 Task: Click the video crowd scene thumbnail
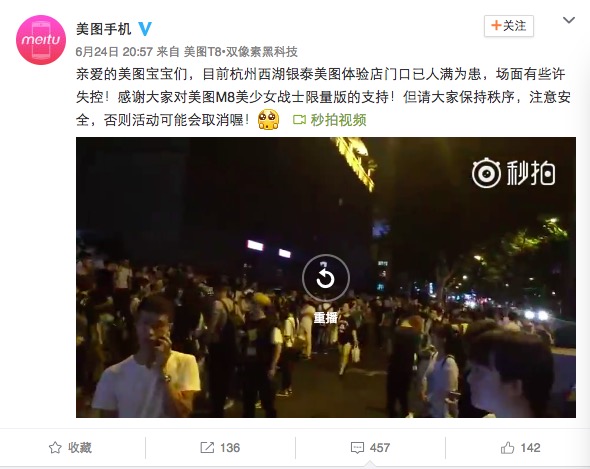326,277
